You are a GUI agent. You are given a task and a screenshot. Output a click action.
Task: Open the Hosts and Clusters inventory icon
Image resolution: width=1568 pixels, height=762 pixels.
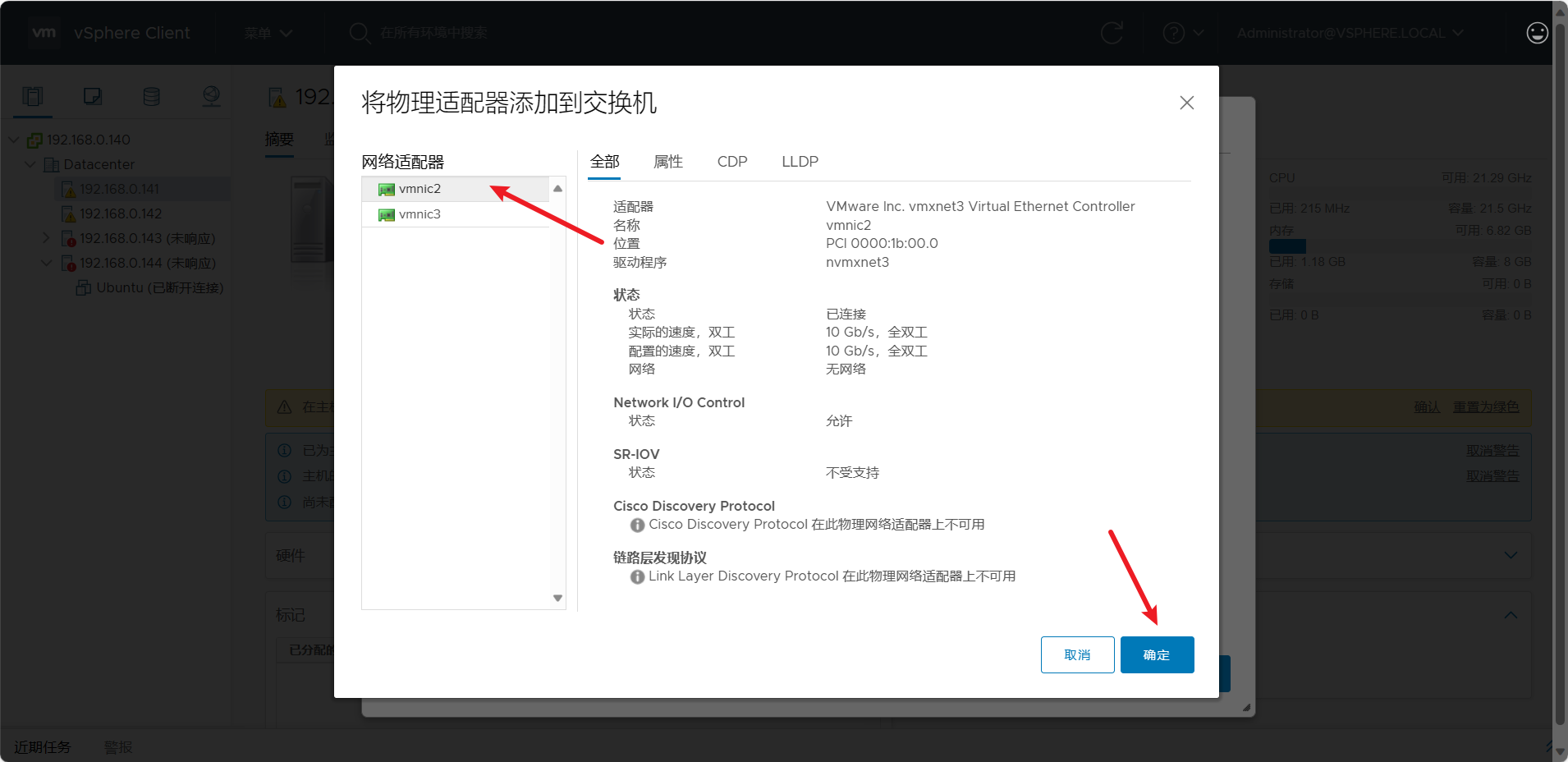tap(33, 97)
